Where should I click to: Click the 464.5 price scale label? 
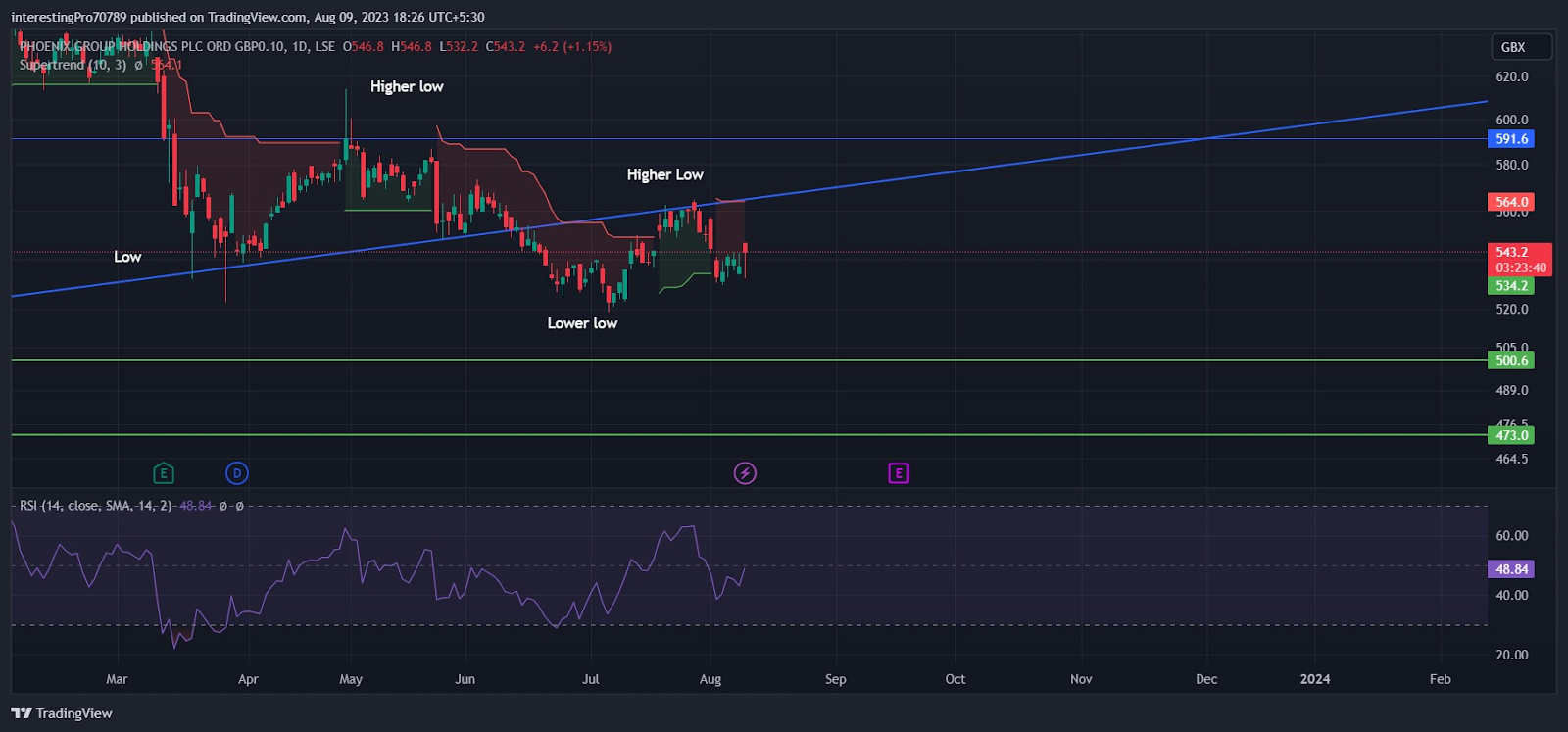pyautogui.click(x=1511, y=459)
